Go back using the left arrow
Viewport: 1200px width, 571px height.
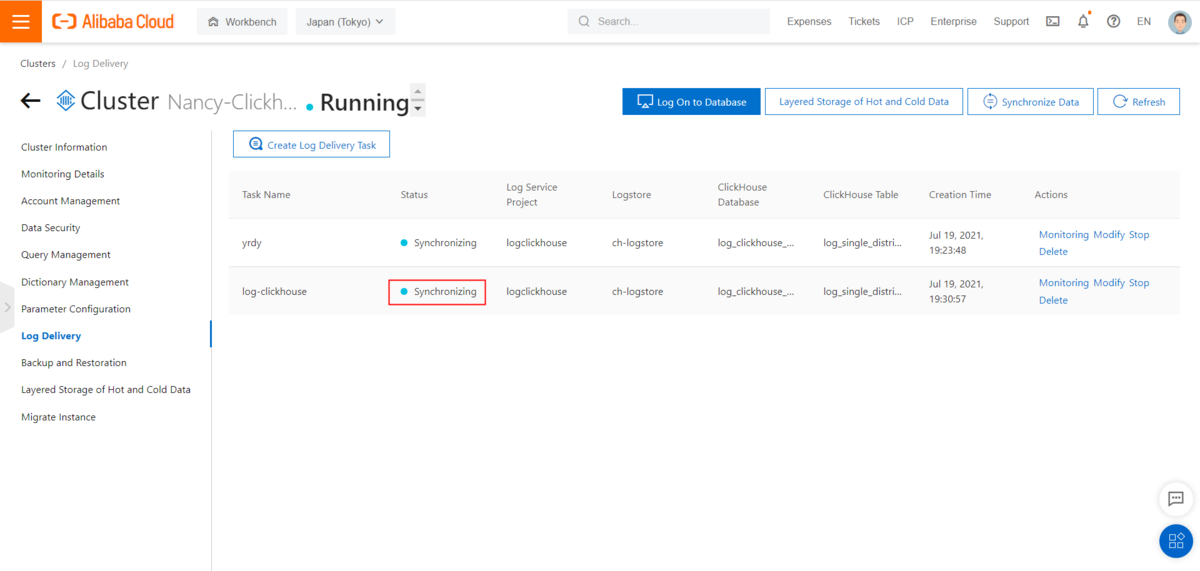(31, 101)
